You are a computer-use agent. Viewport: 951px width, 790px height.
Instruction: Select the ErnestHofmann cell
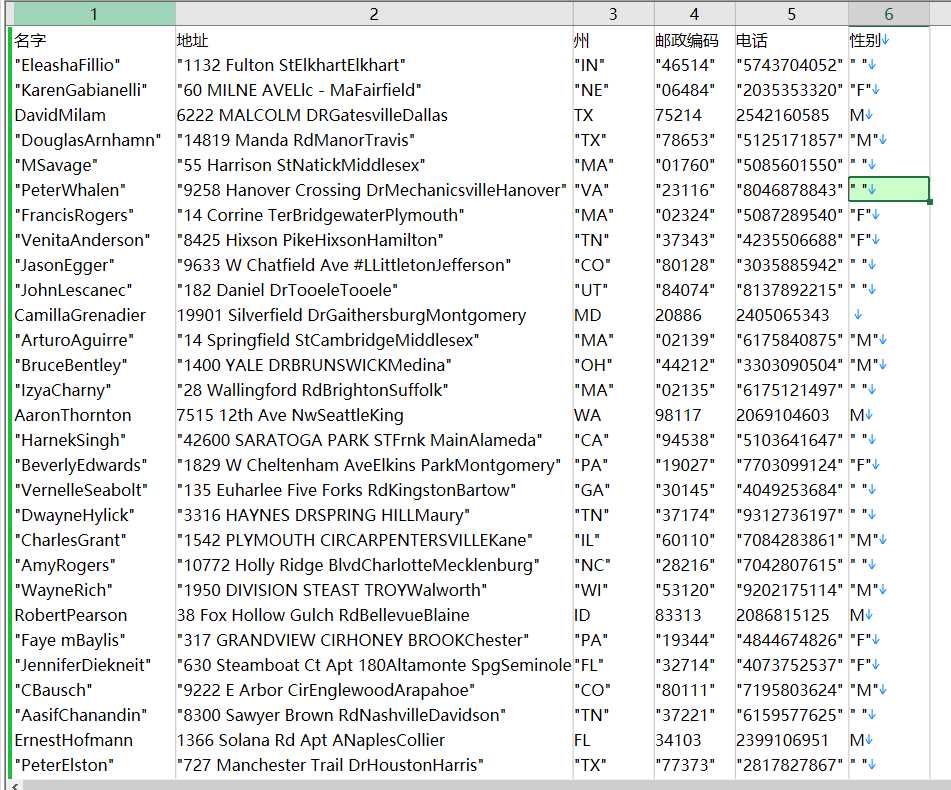click(93, 740)
